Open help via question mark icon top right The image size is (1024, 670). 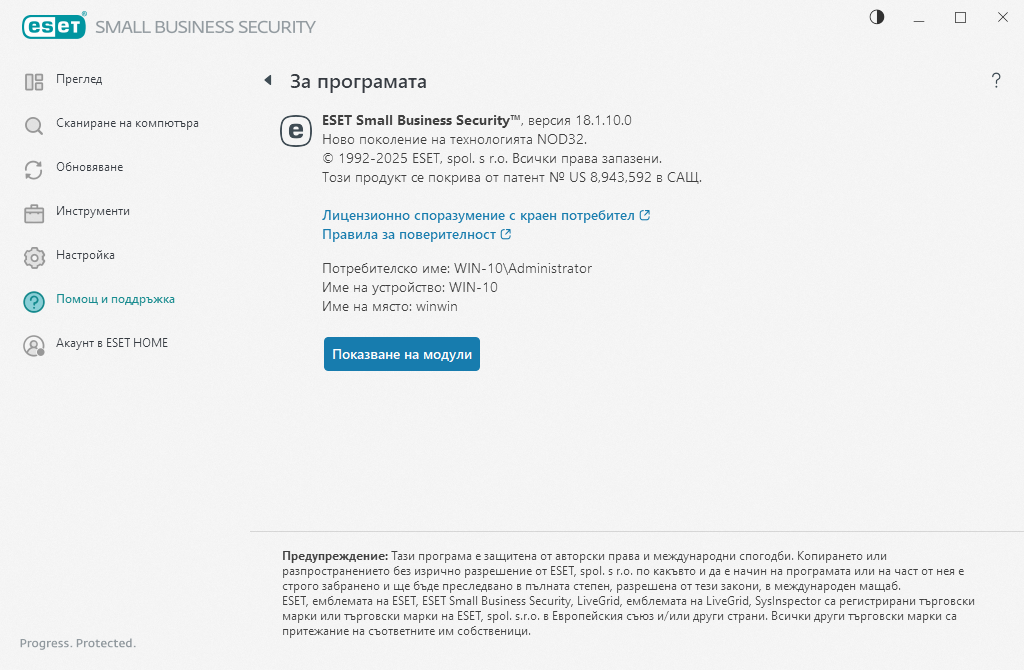click(996, 81)
